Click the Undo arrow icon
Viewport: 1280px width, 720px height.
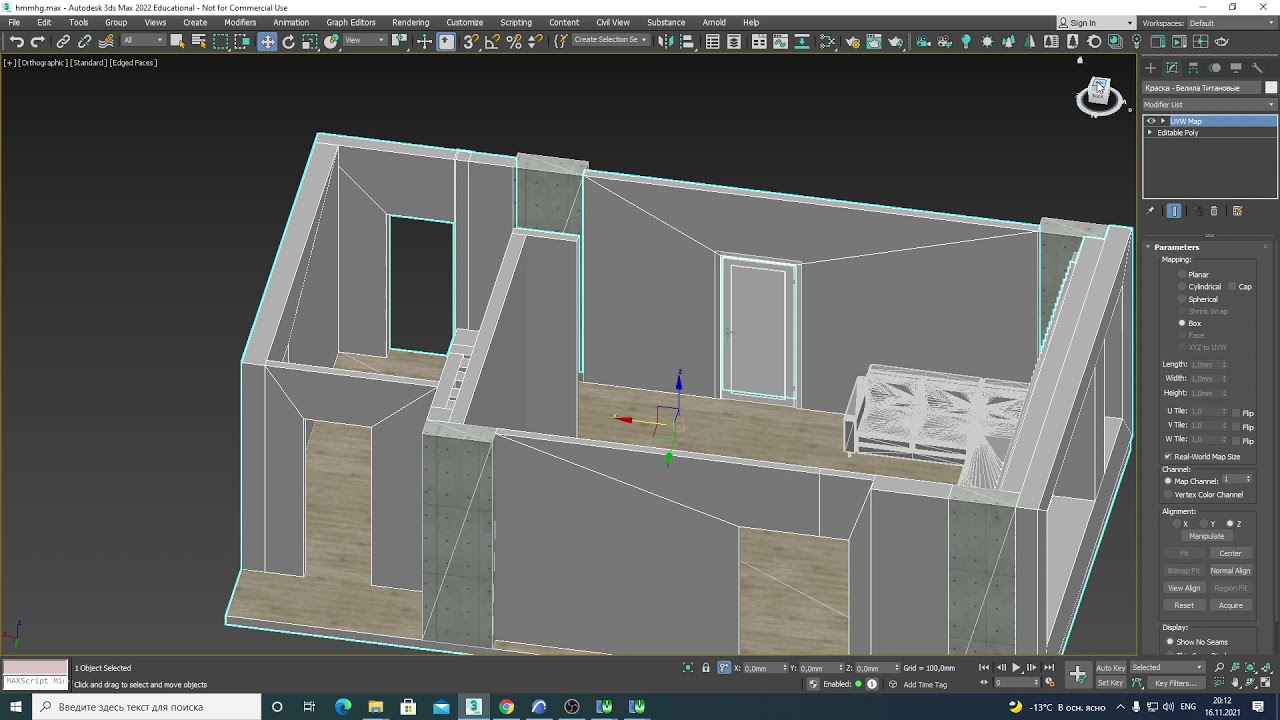click(x=16, y=41)
